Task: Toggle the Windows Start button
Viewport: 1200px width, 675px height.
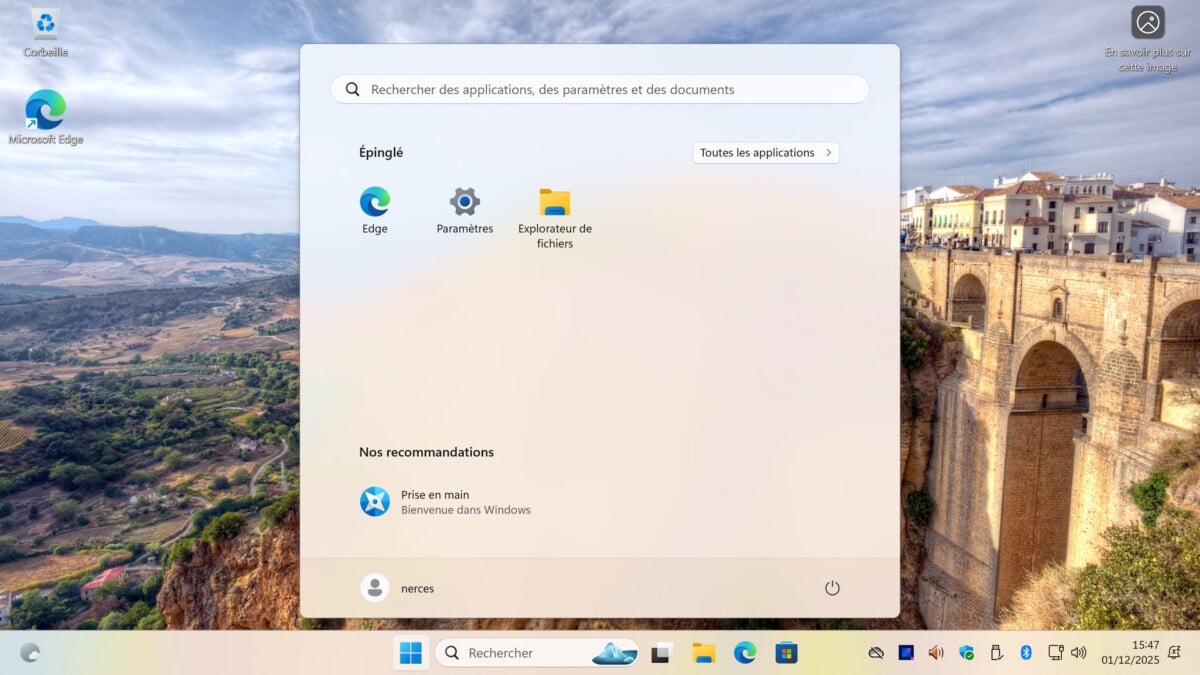Action: [411, 653]
